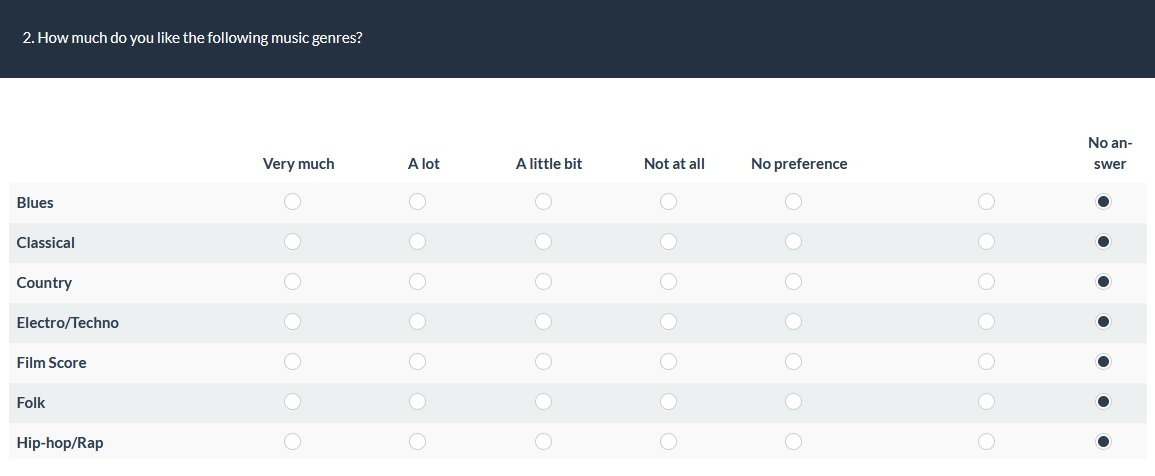This screenshot has width=1155, height=476.
Task: Choose Not at all for Folk
Action: (668, 402)
